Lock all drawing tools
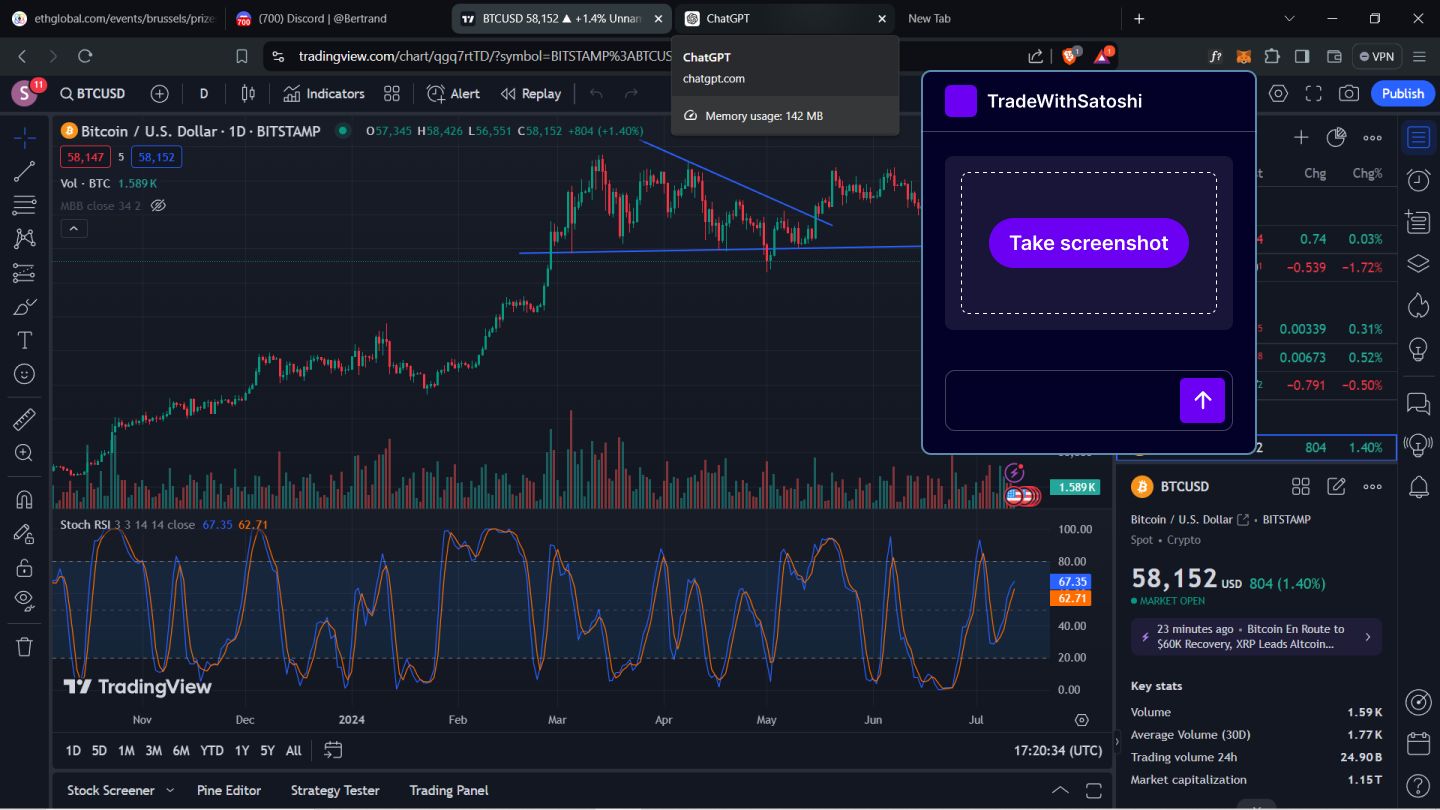Screen dimensions: 1440x810 click(25, 567)
